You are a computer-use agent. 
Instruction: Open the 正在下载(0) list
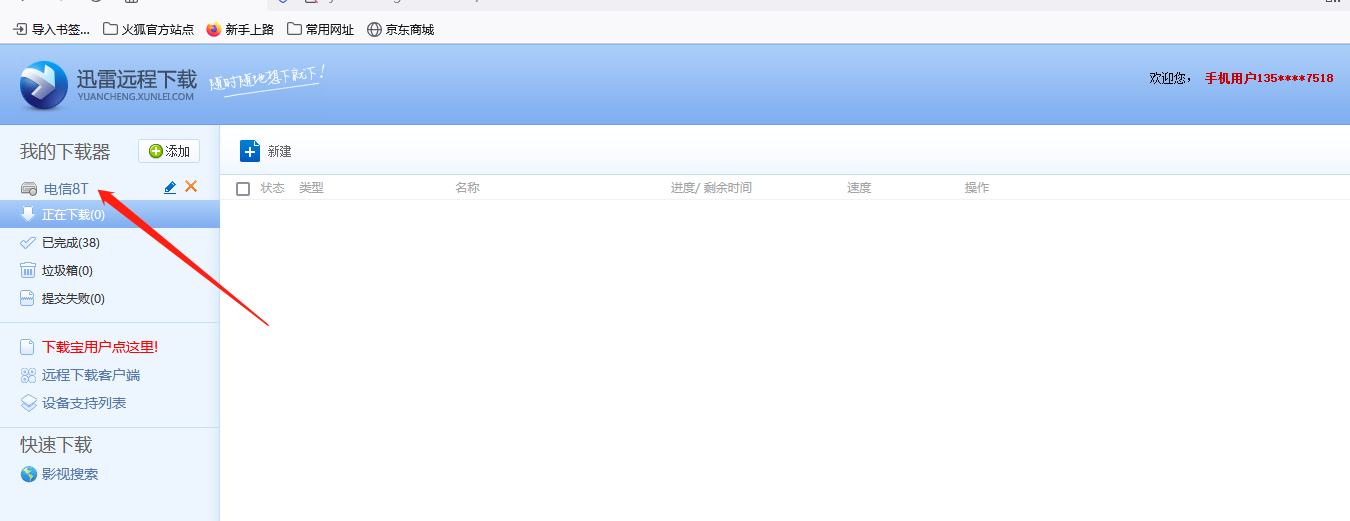click(x=72, y=215)
